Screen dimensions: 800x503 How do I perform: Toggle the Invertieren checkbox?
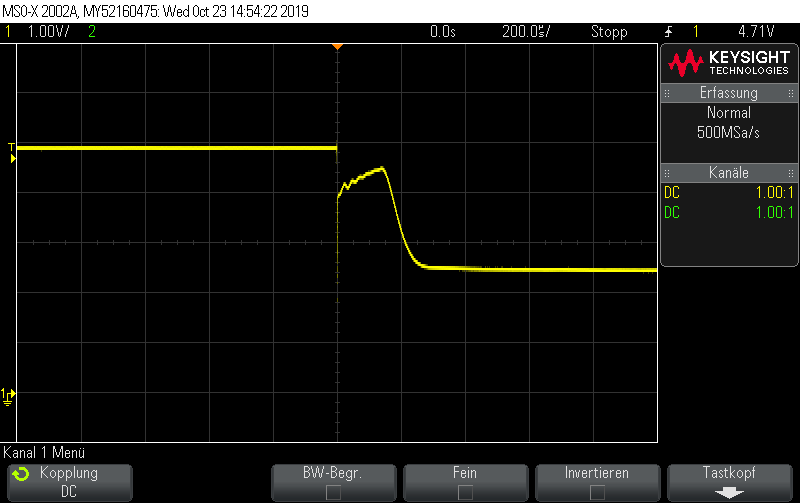pos(597,493)
